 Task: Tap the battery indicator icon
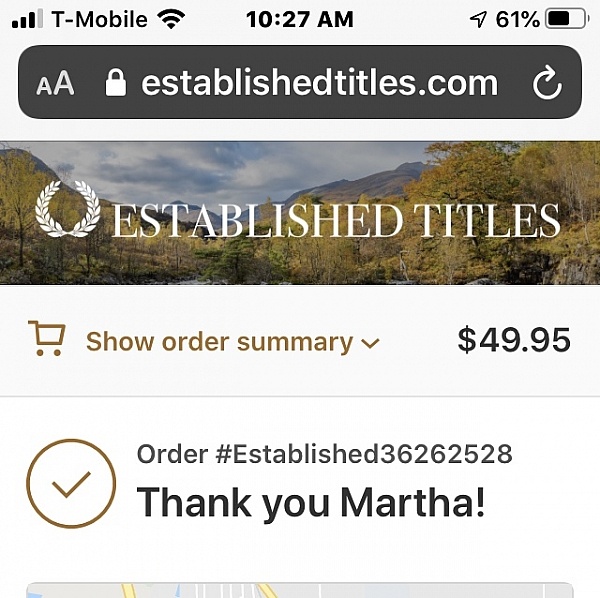pos(567,19)
